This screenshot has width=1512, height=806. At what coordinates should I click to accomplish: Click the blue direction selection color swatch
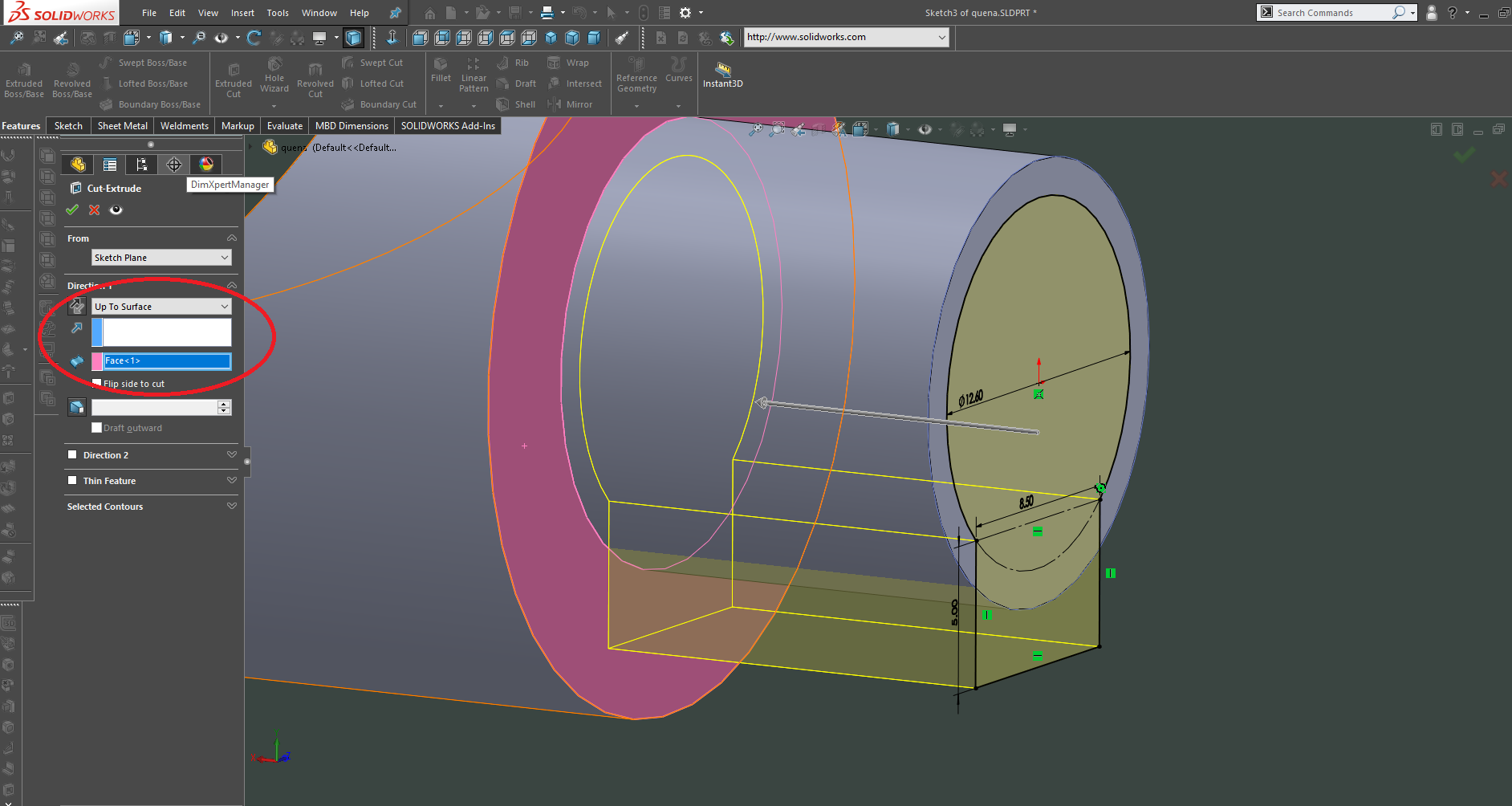[97, 332]
